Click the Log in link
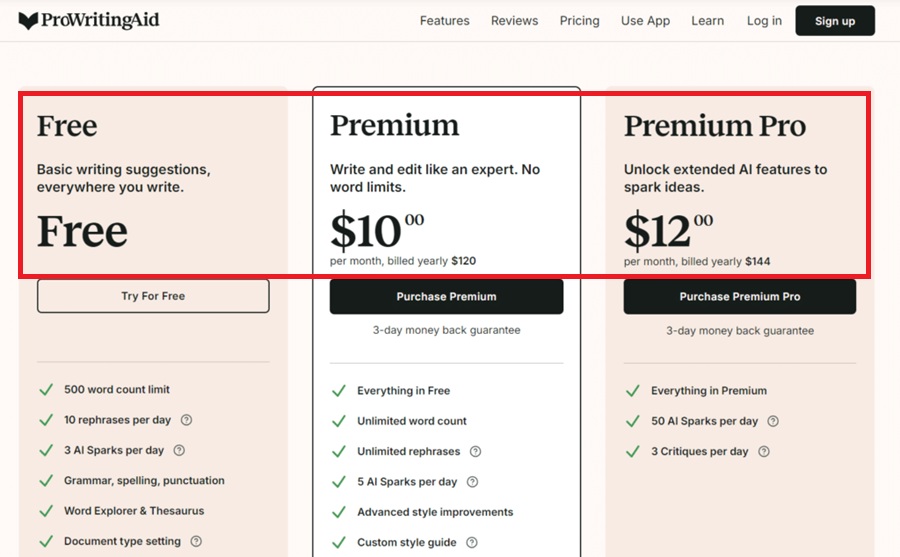 pos(764,21)
